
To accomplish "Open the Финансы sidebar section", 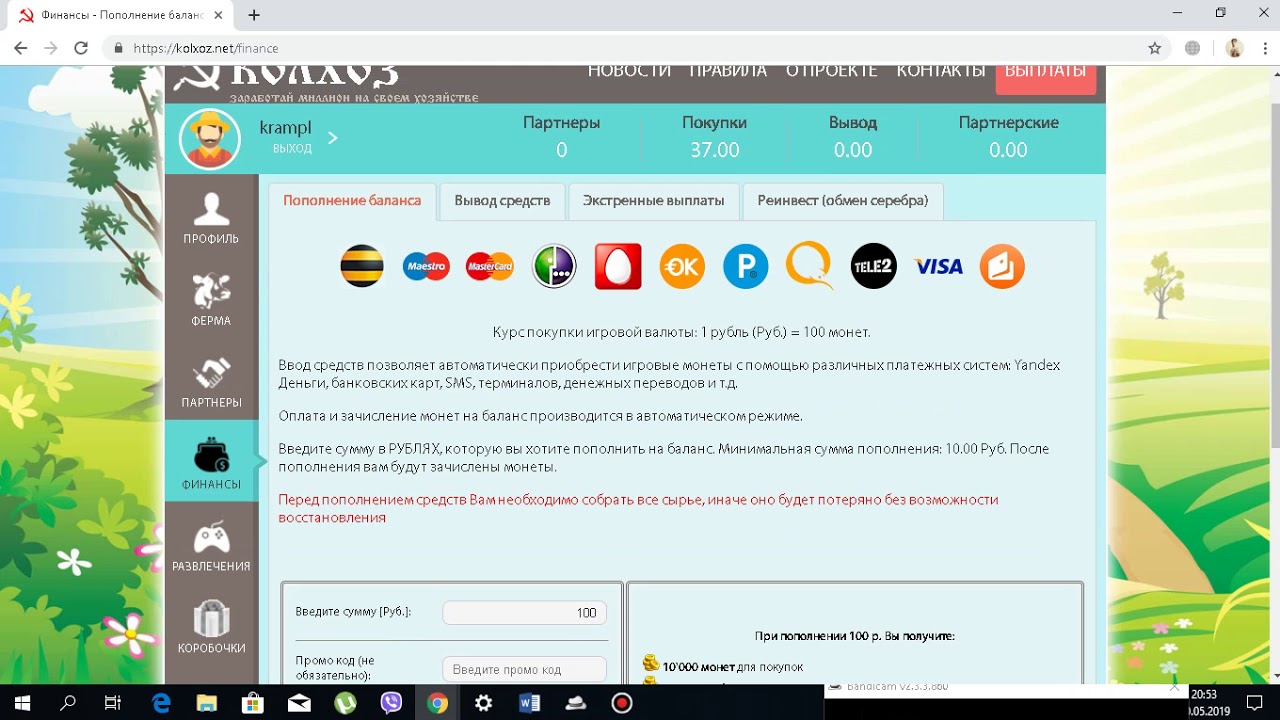I will 211,461.
